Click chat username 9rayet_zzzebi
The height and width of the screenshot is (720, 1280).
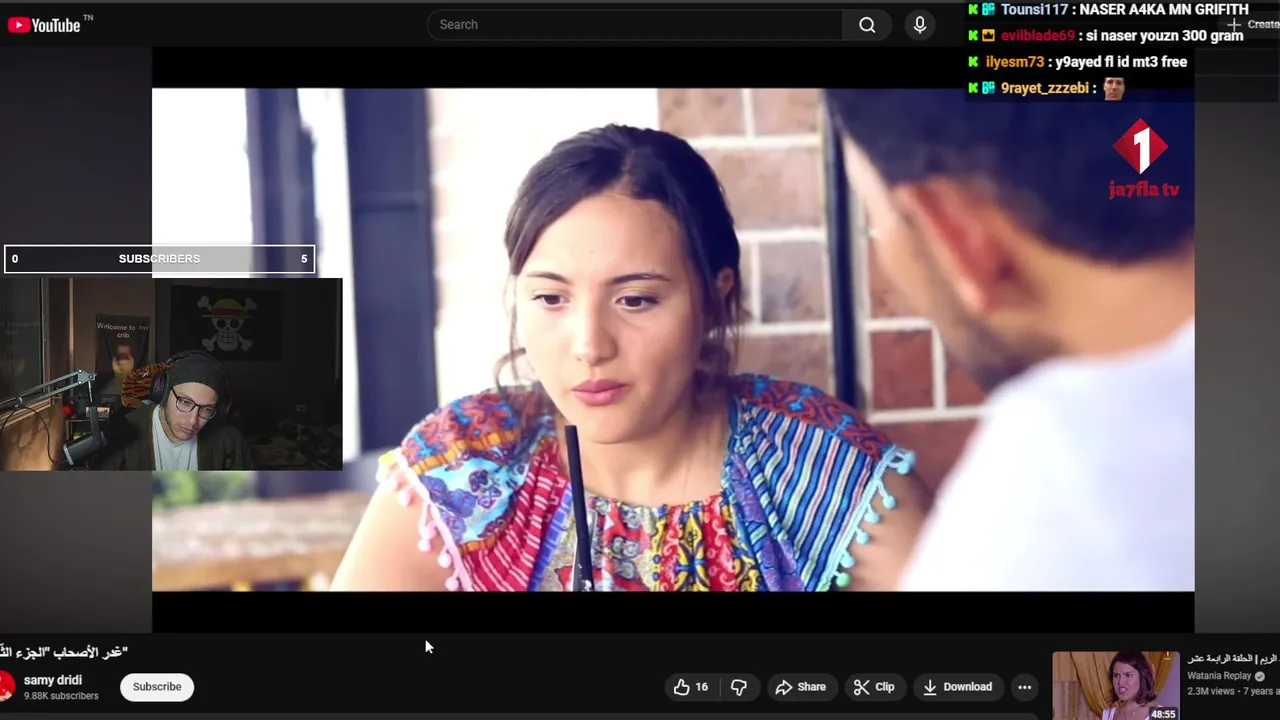(1044, 88)
